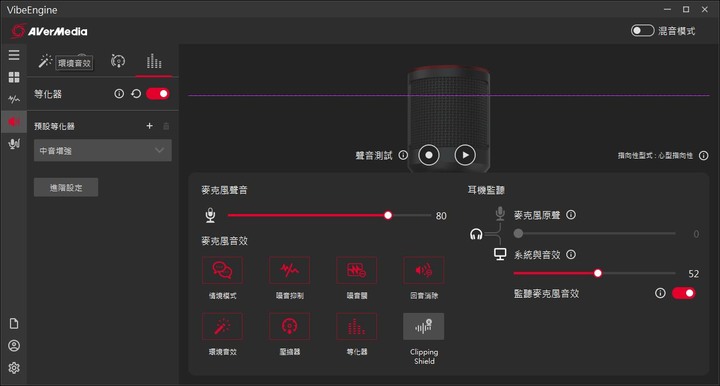Turn off 監聽麥克風音效 toggle
The width and height of the screenshot is (720, 386).
pyautogui.click(x=684, y=293)
